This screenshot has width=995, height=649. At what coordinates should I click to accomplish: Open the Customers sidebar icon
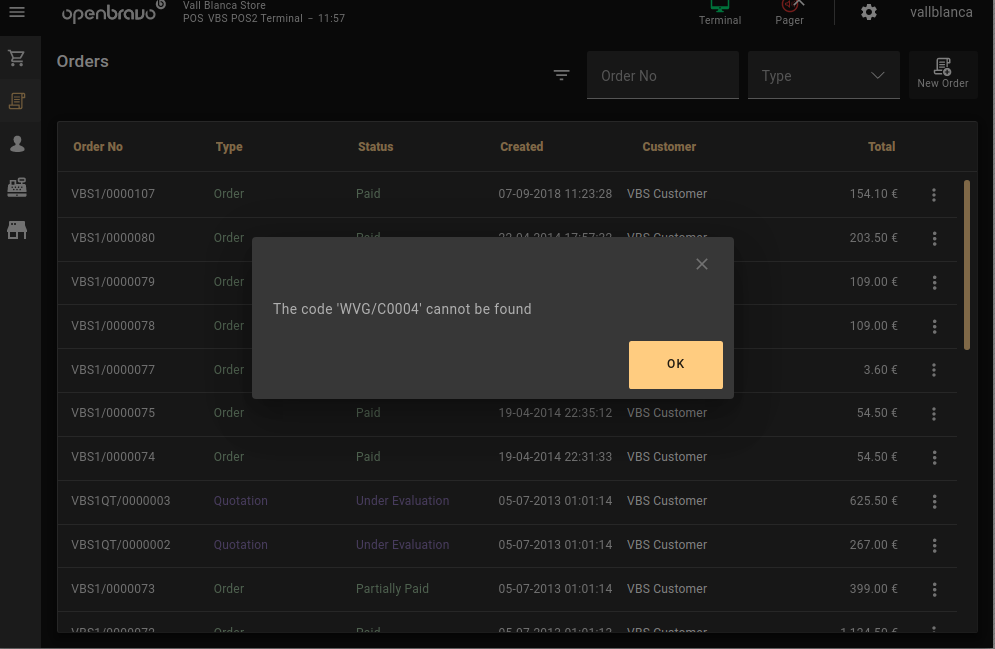pyautogui.click(x=17, y=144)
